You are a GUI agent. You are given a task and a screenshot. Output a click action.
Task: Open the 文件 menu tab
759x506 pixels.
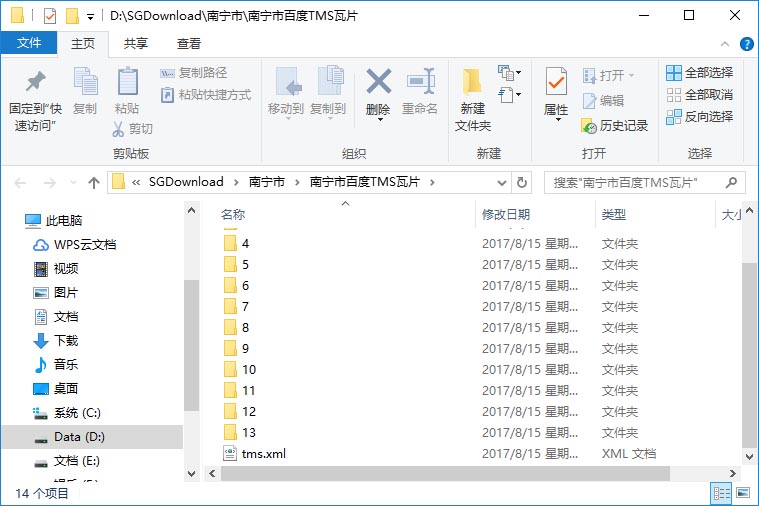click(x=29, y=43)
